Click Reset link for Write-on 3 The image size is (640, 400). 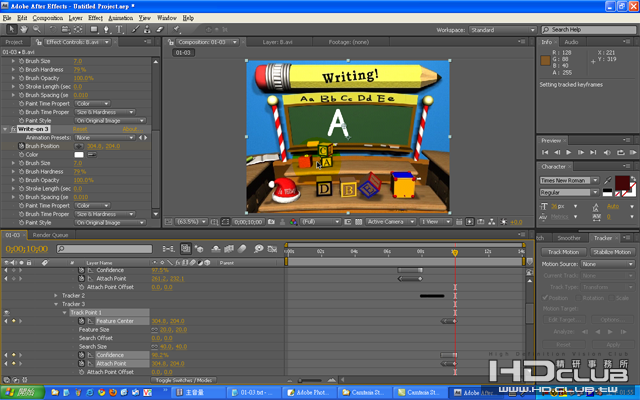[x=80, y=129]
